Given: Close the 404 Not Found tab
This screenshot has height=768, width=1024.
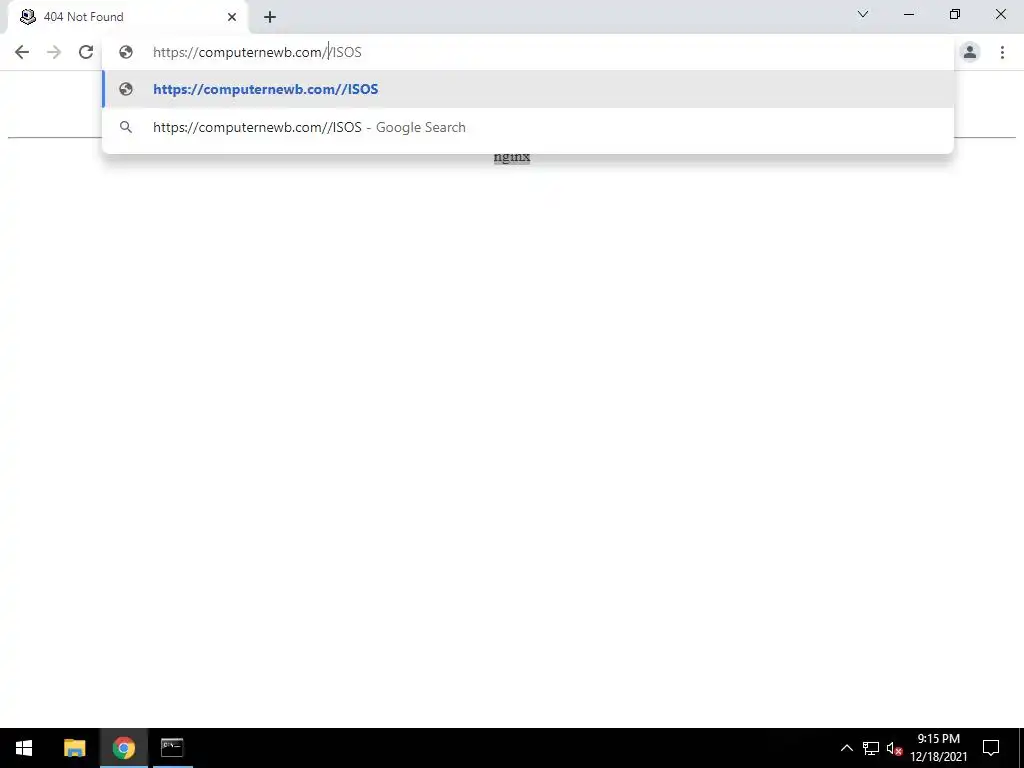Looking at the screenshot, I should [x=232, y=18].
